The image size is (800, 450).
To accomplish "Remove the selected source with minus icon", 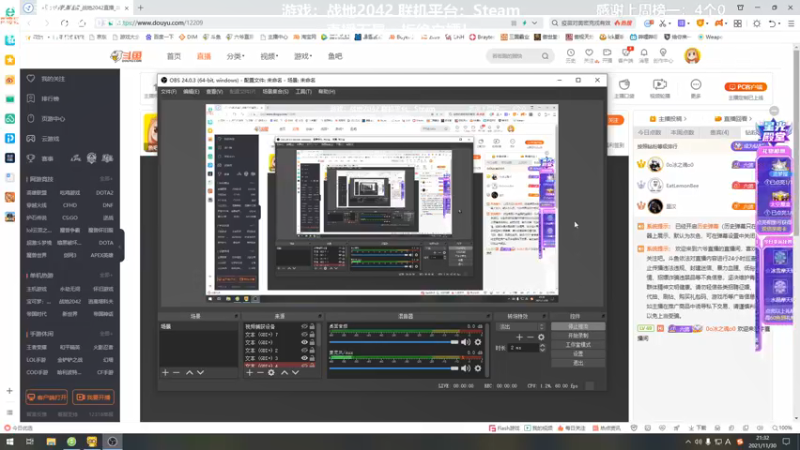I will 260,373.
